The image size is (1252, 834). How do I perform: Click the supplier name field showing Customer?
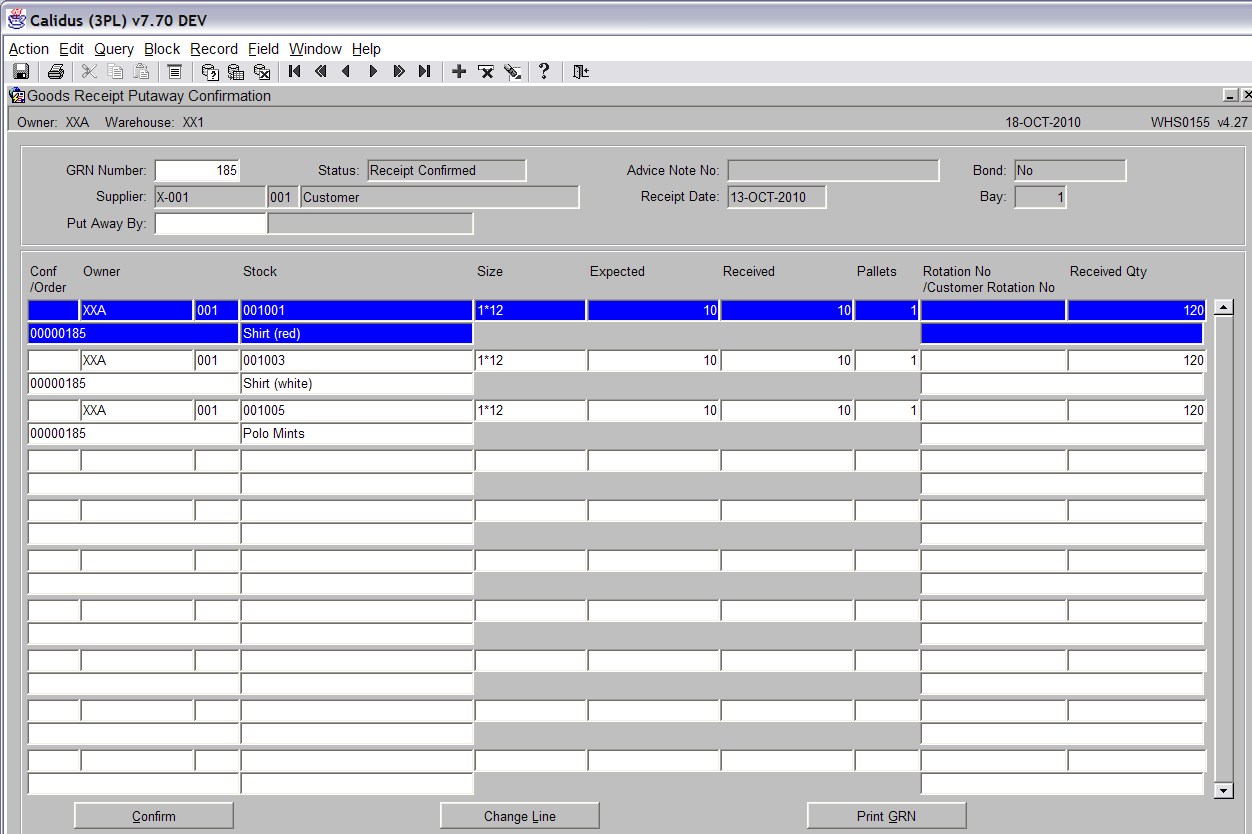pyautogui.click(x=439, y=197)
